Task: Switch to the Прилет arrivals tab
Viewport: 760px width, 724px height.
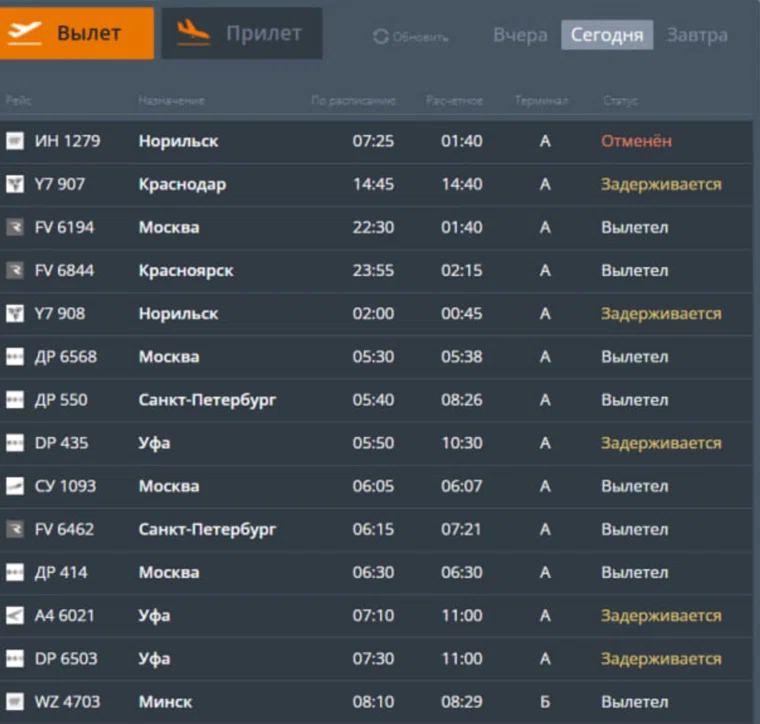Action: point(242,33)
